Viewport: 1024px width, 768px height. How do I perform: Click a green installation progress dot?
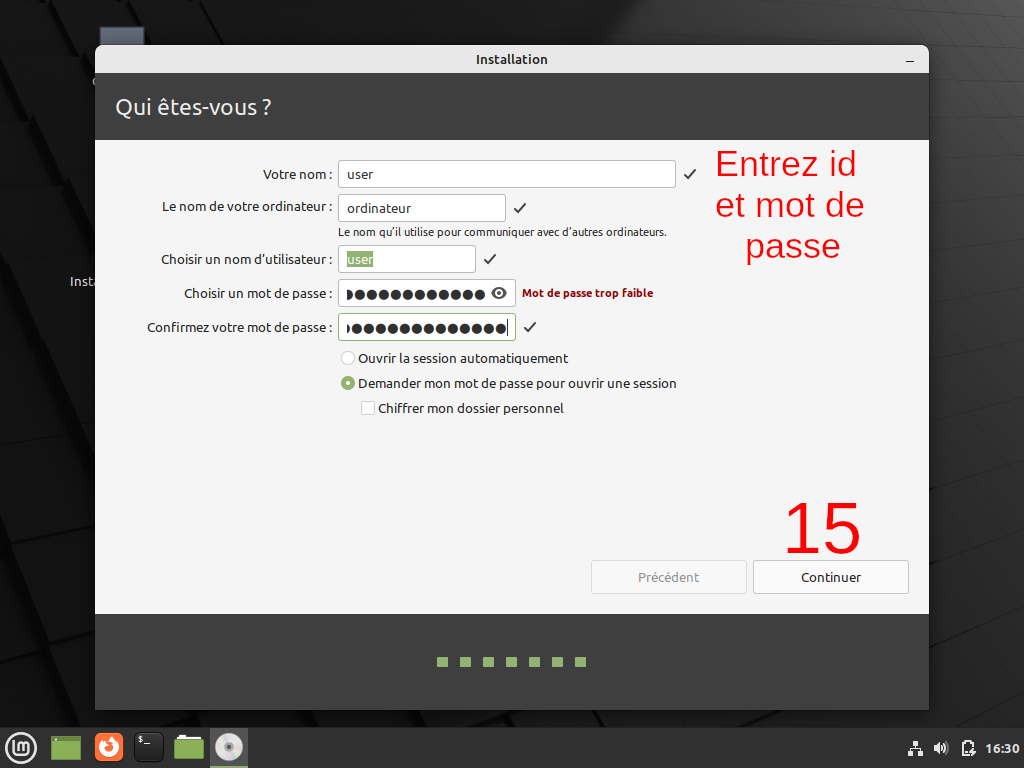click(442, 661)
